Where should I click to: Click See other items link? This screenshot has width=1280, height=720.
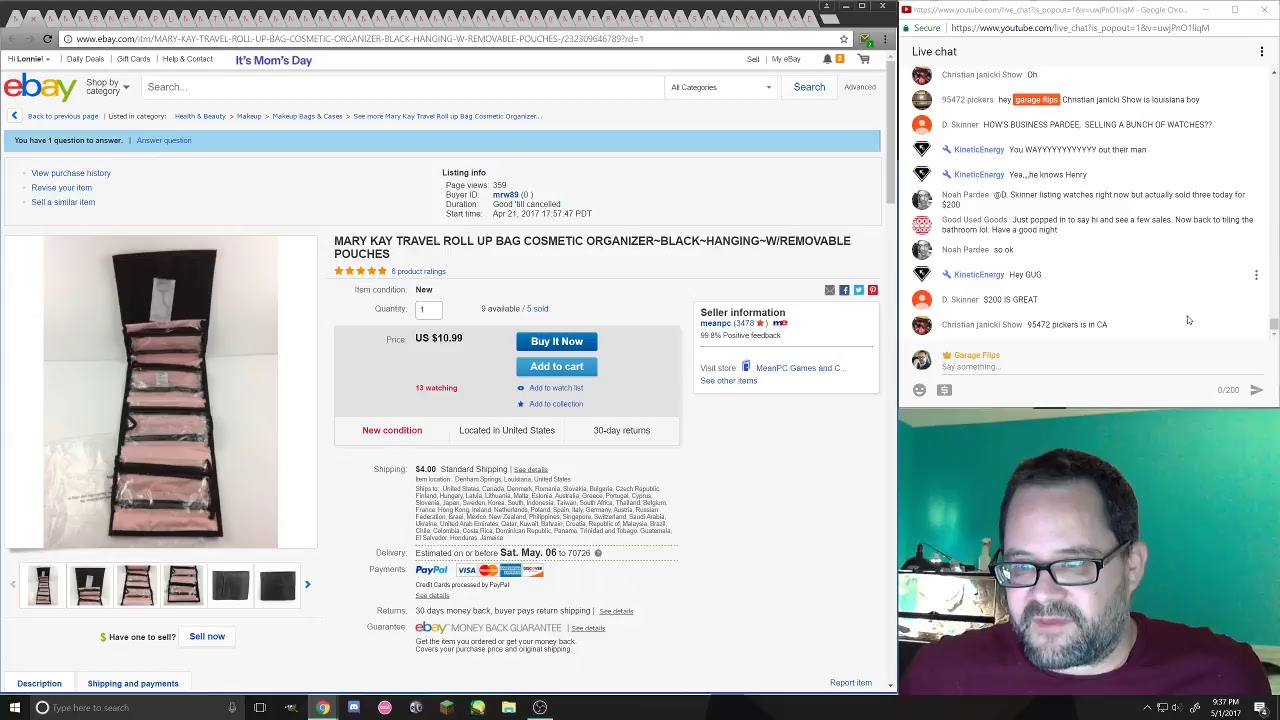(x=729, y=381)
